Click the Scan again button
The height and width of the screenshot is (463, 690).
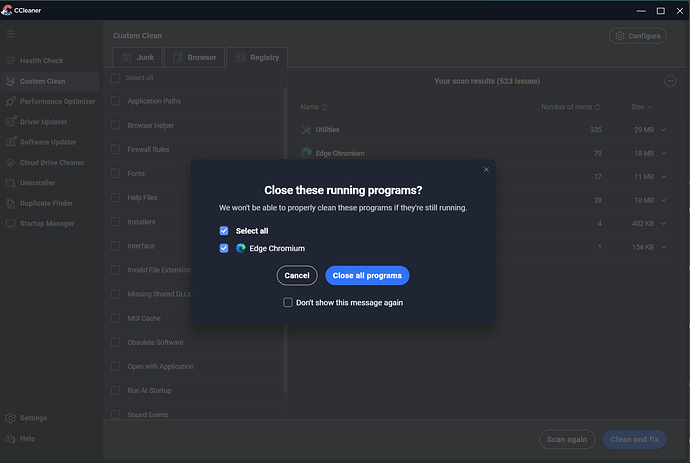(x=567, y=439)
